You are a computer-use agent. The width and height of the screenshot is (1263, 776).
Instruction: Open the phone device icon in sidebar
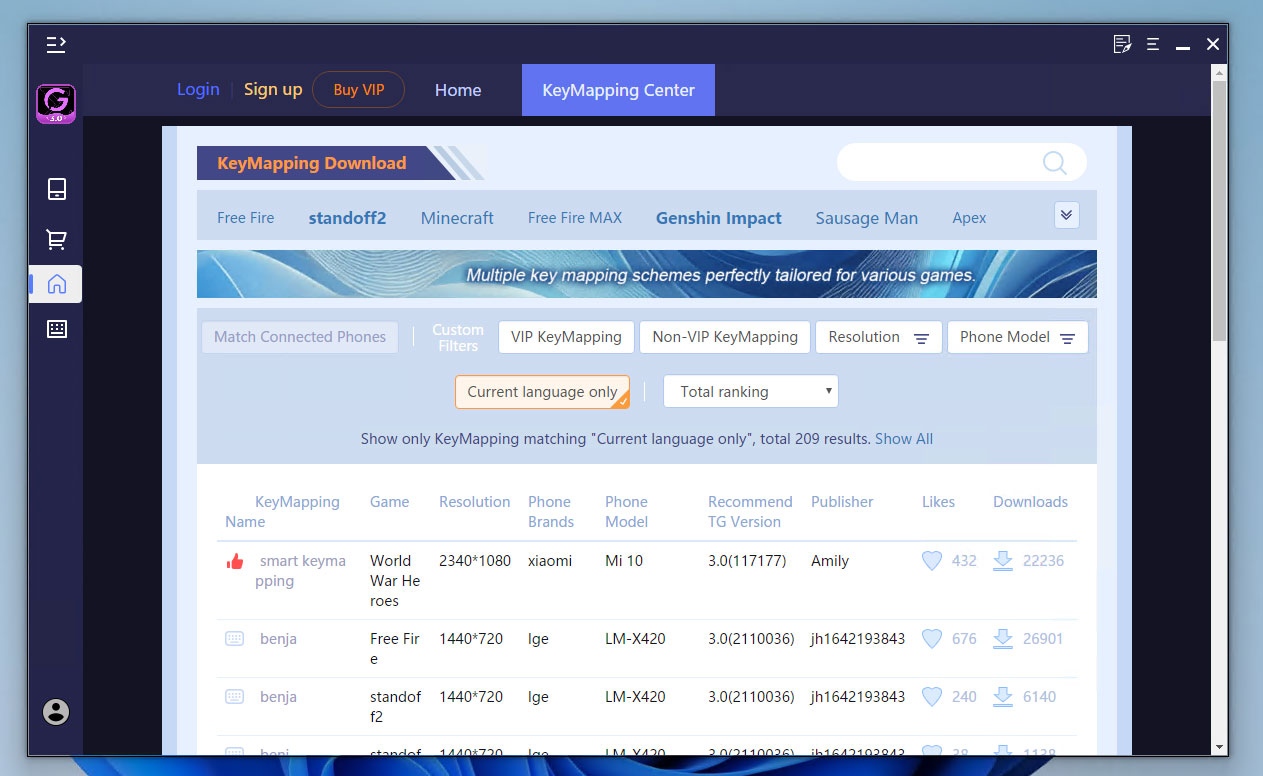[57, 189]
